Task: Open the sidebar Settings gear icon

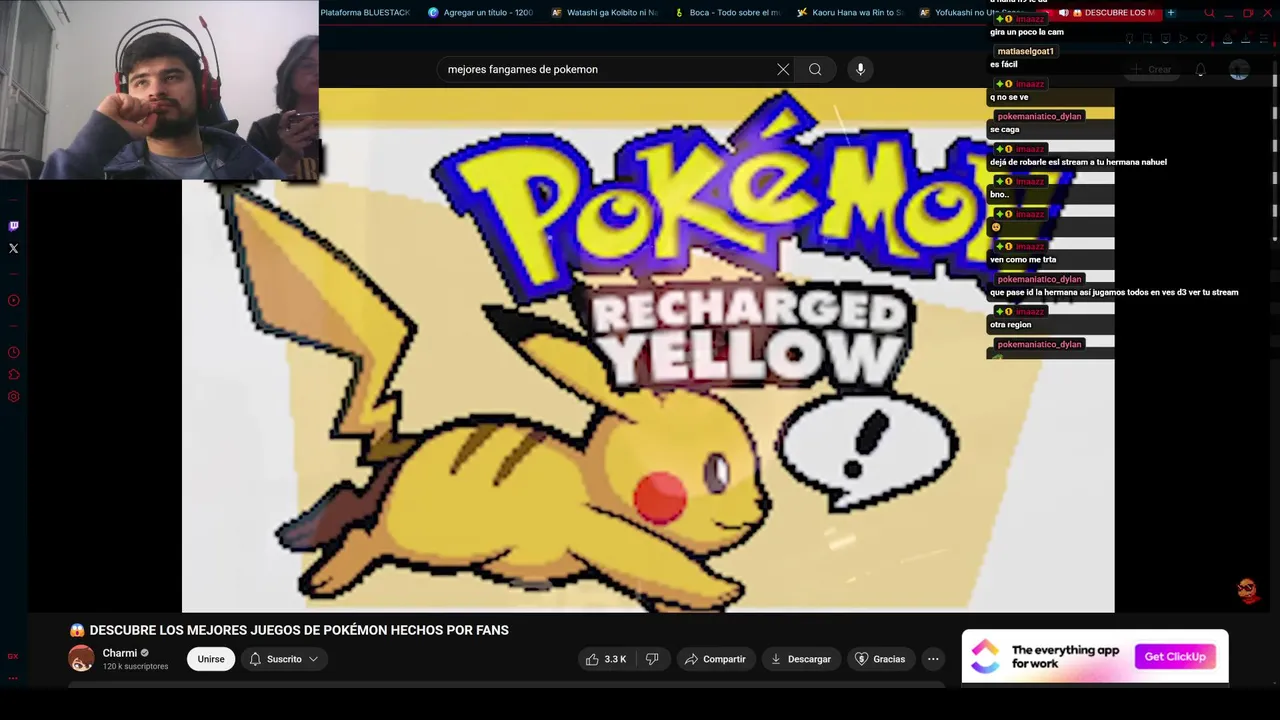Action: 13,396
